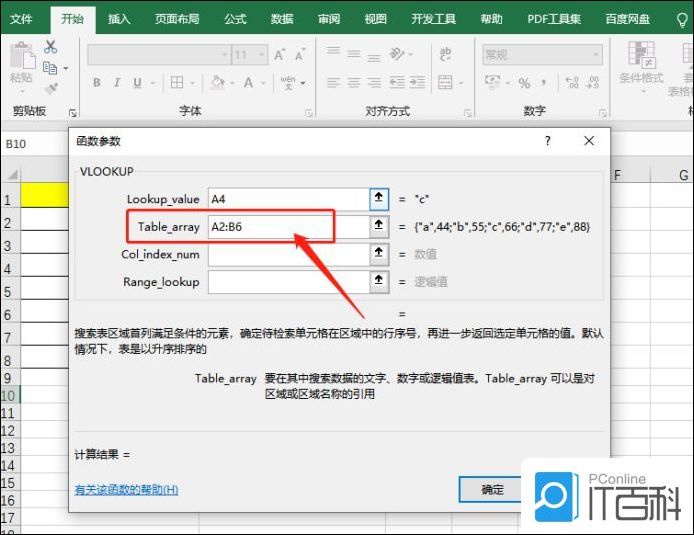Click the decrease indent icon

(397, 83)
